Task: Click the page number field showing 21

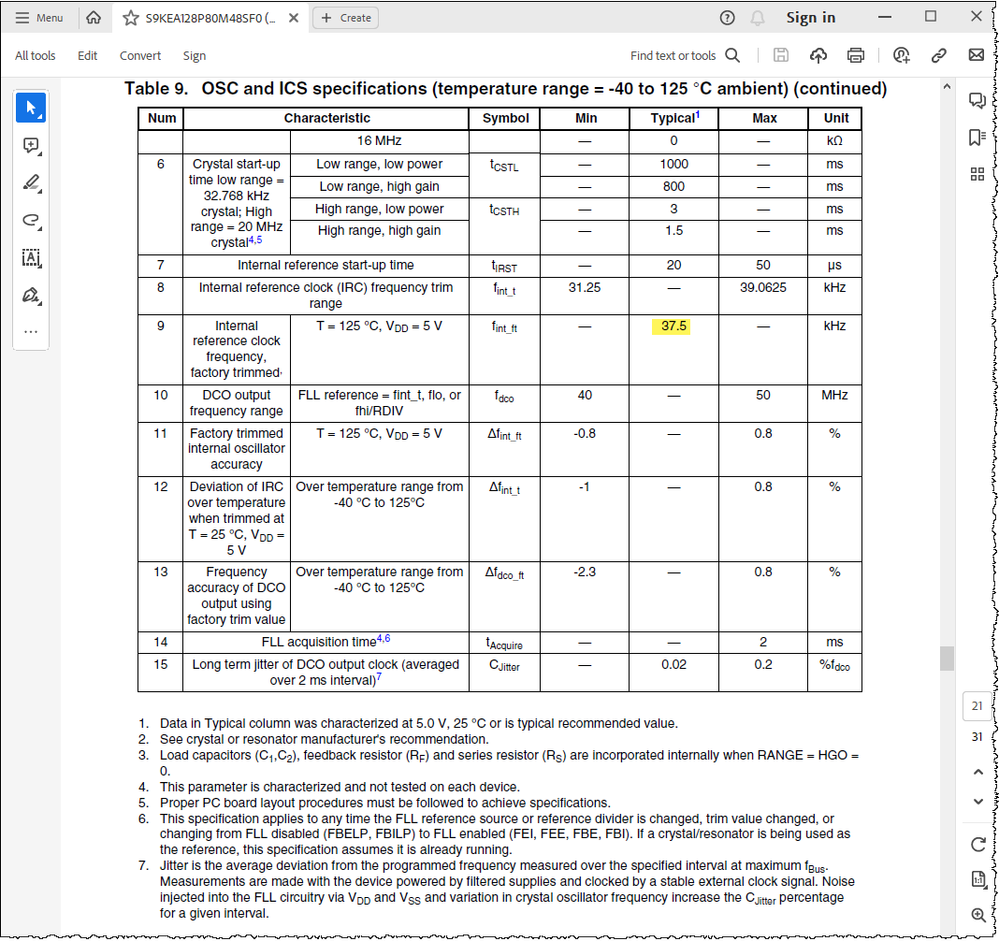Action: [x=977, y=706]
